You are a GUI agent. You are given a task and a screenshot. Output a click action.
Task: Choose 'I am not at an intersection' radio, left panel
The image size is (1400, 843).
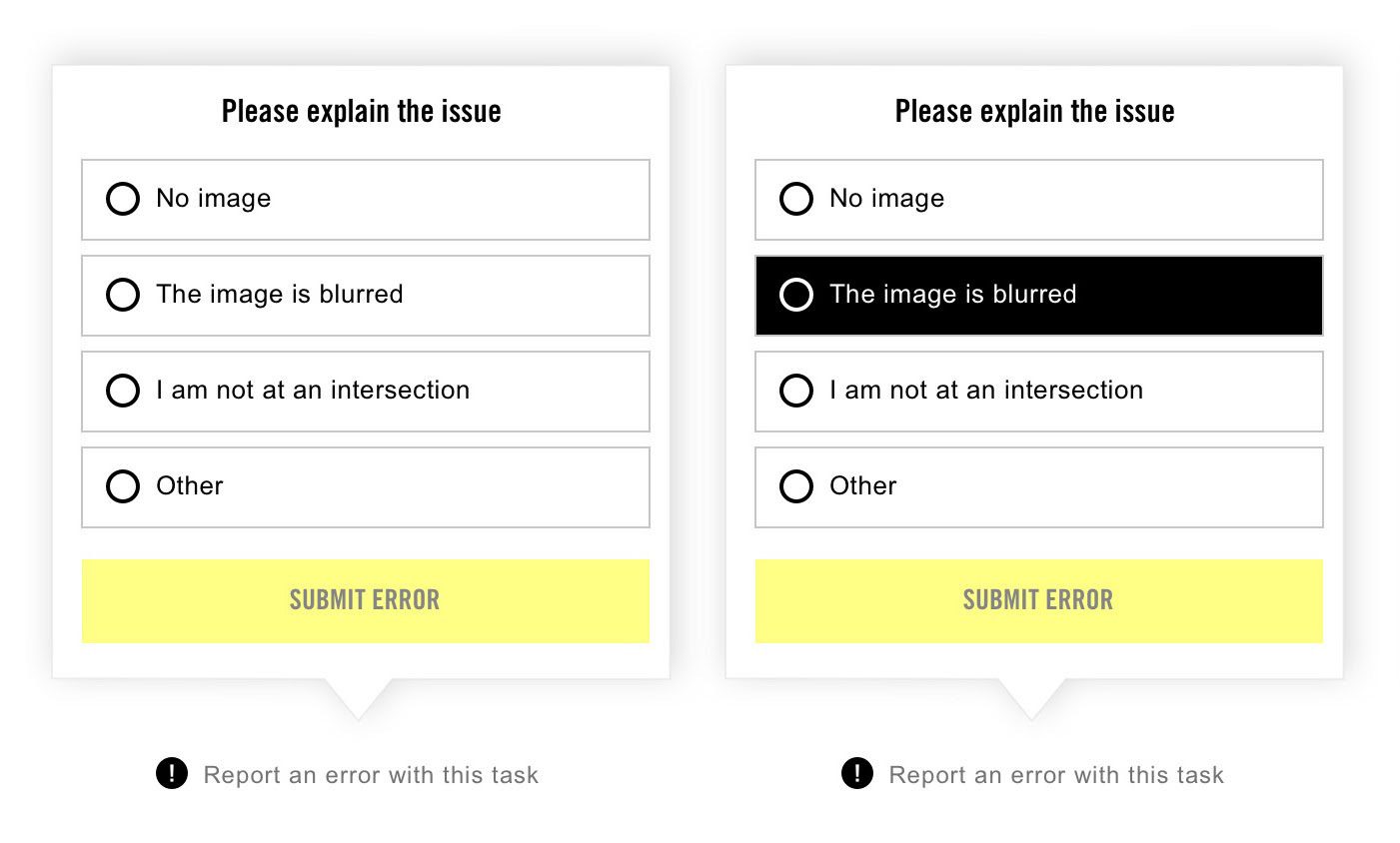[123, 391]
